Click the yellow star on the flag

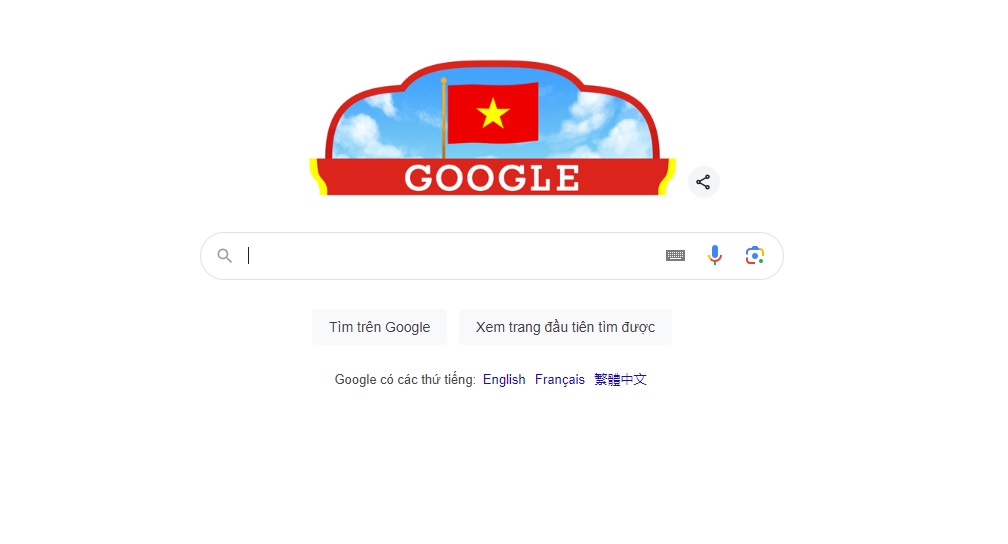[493, 113]
